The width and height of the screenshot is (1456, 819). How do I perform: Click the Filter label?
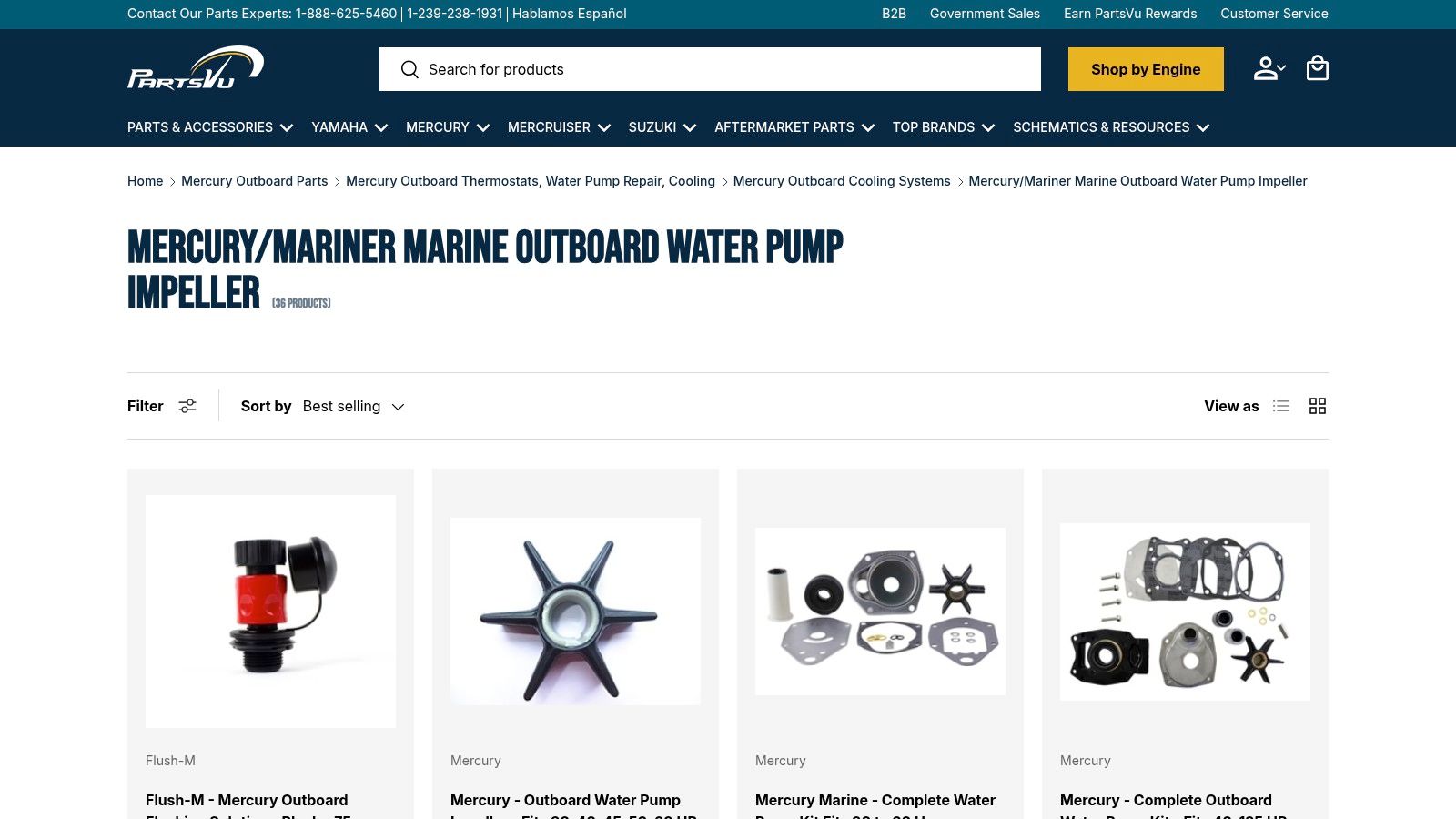[146, 406]
